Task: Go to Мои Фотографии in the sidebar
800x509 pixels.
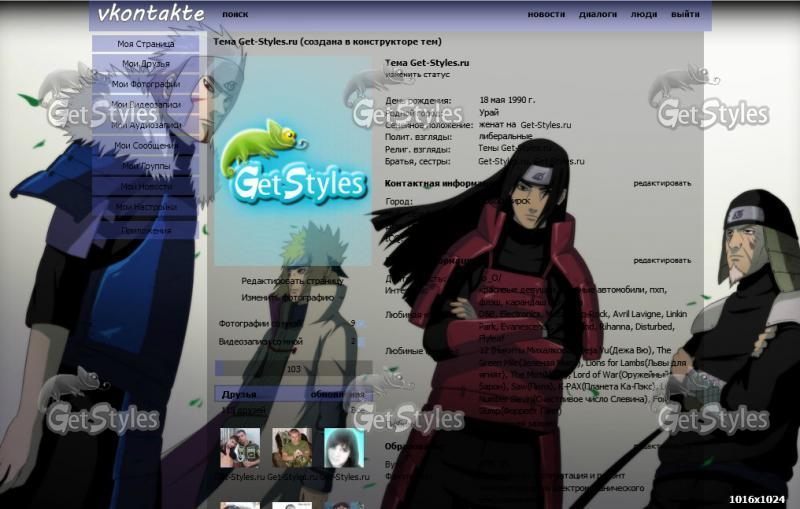Action: (146, 84)
